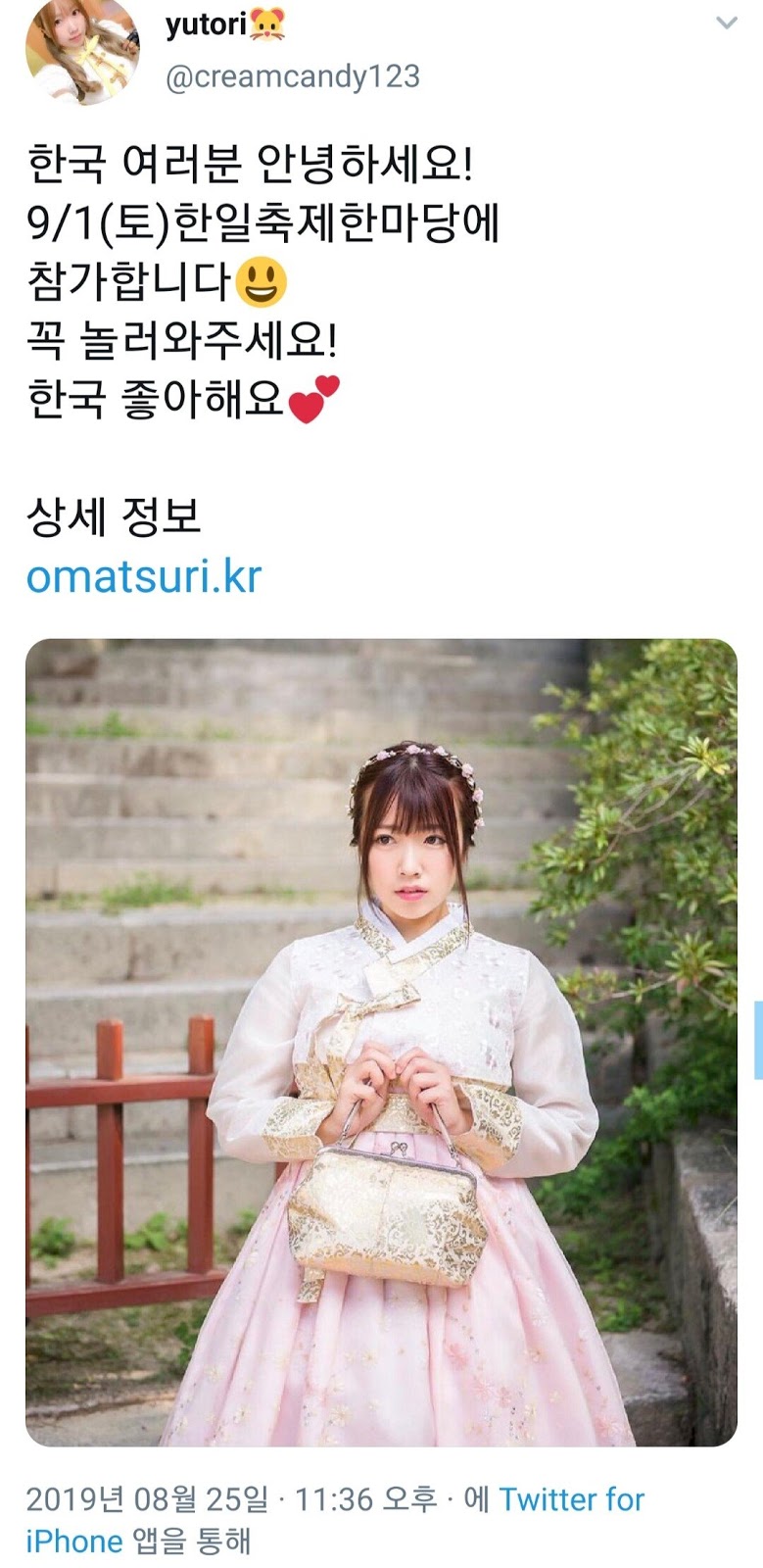Click the blue scroll indicator on right edge
The image size is (763, 1568).
click(758, 1040)
